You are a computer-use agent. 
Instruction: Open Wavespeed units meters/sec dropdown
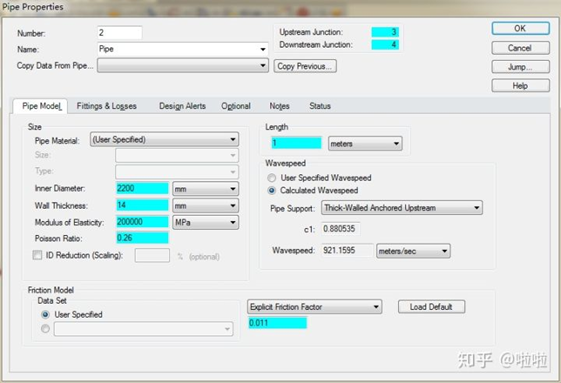[x=413, y=251]
